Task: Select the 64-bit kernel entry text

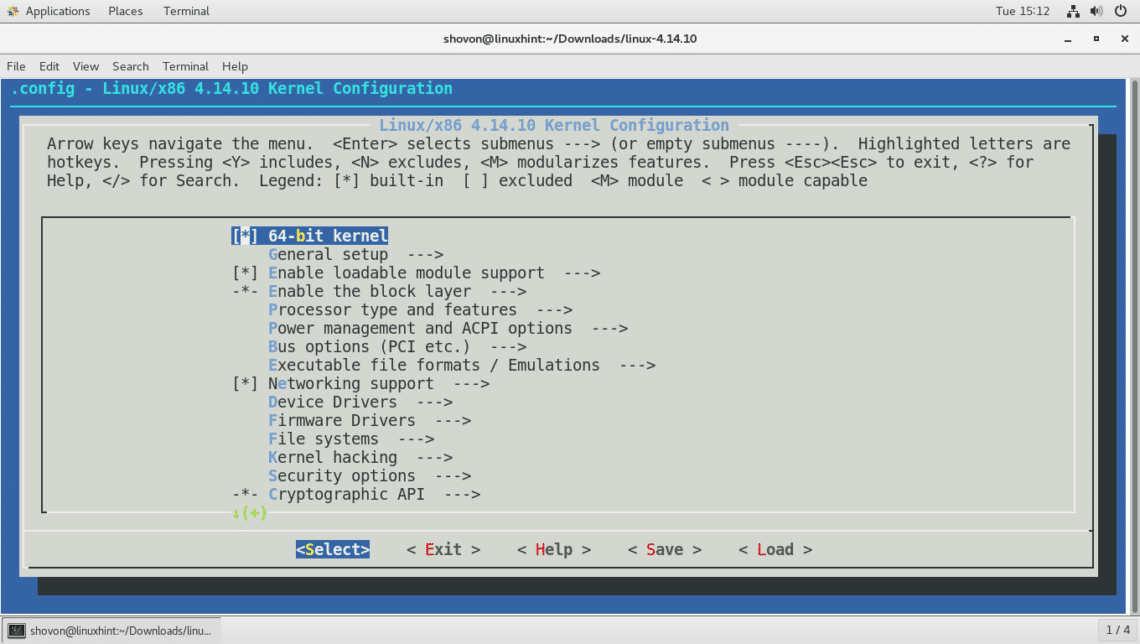Action: [x=328, y=236]
